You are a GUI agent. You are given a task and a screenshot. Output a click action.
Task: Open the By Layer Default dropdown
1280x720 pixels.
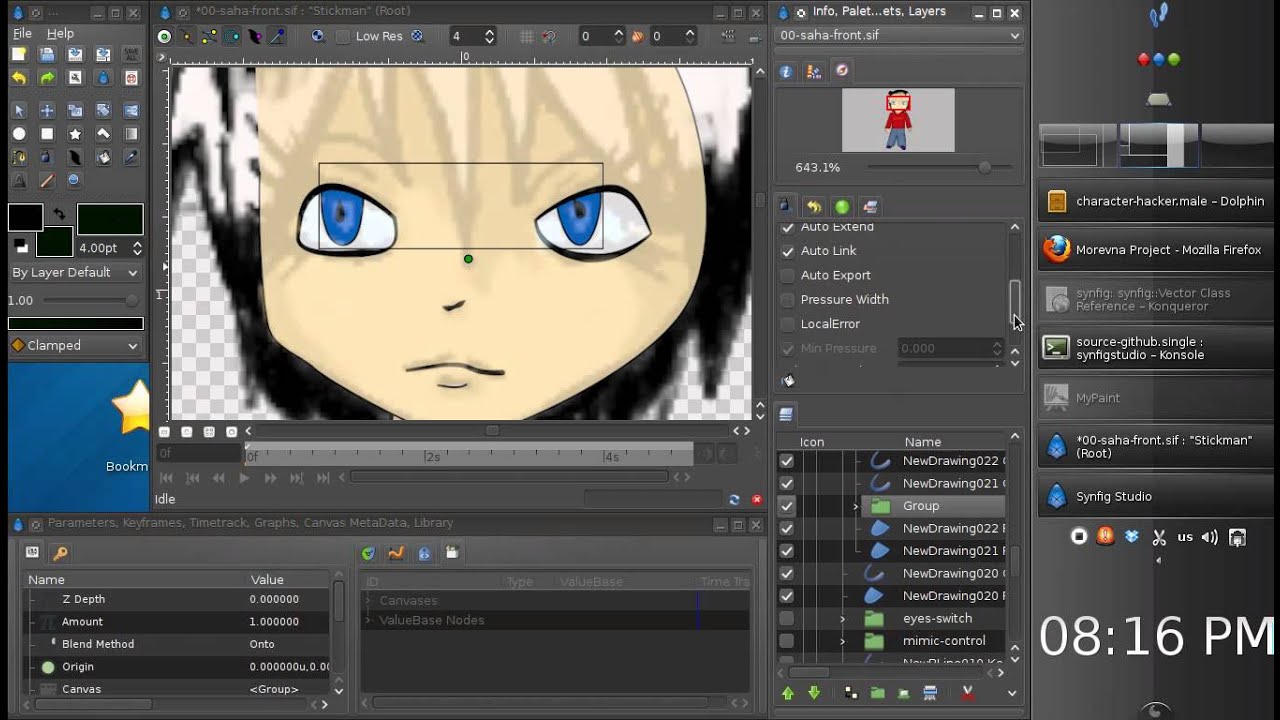coord(76,272)
